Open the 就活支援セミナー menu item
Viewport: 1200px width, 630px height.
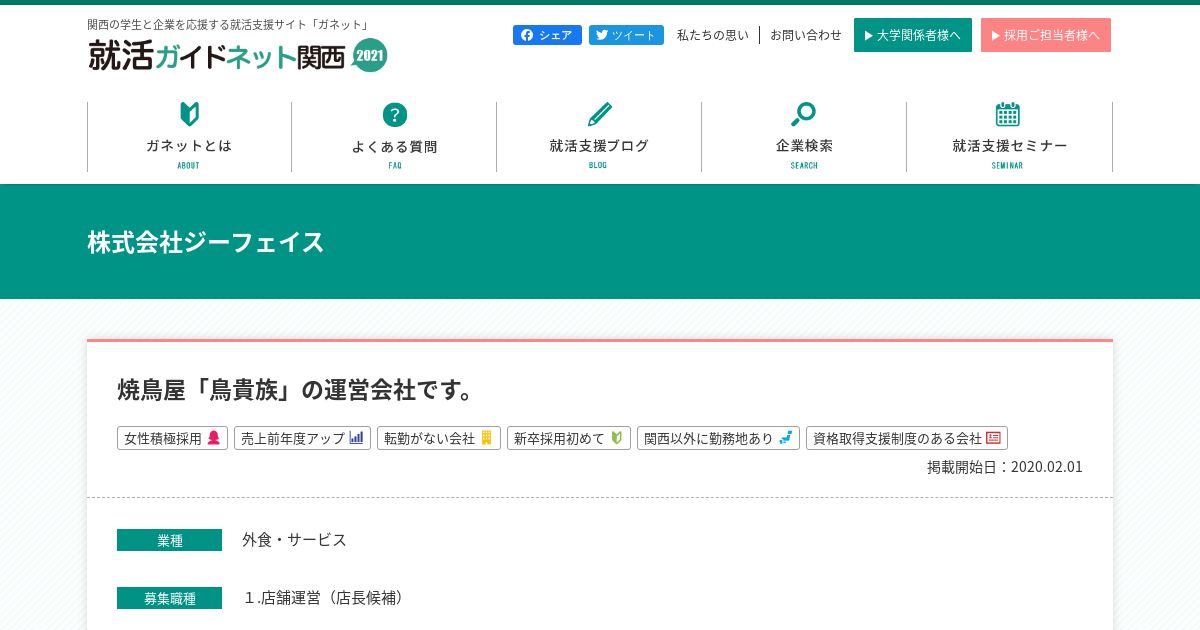tap(1009, 137)
